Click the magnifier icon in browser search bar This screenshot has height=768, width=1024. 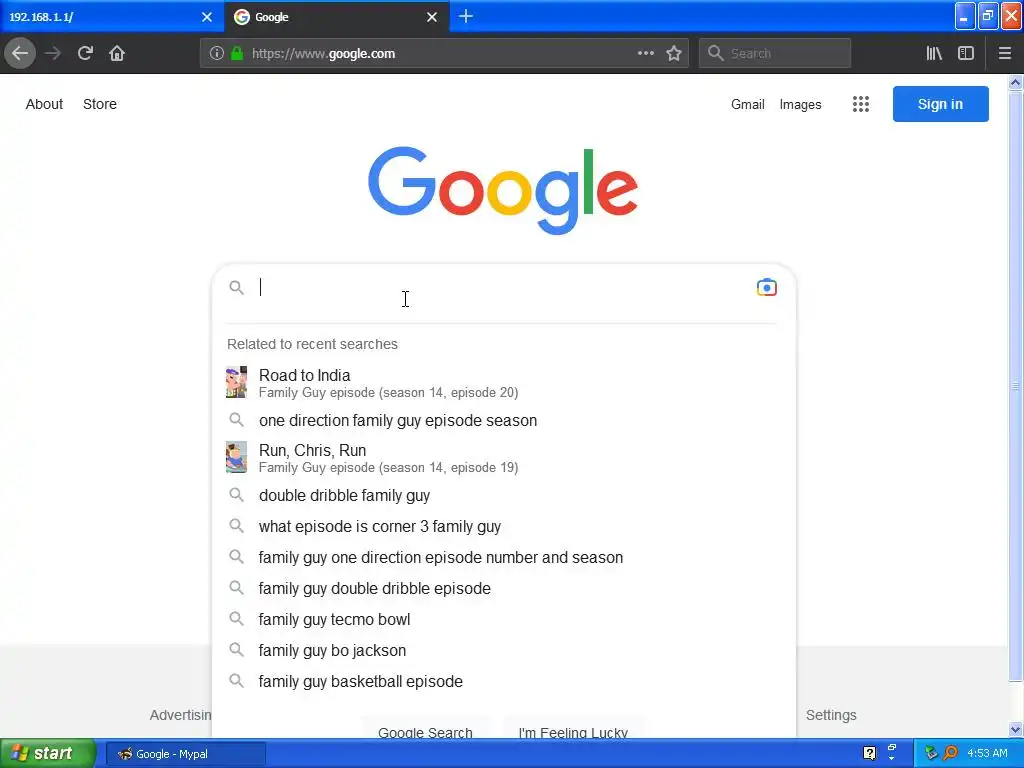tap(716, 53)
